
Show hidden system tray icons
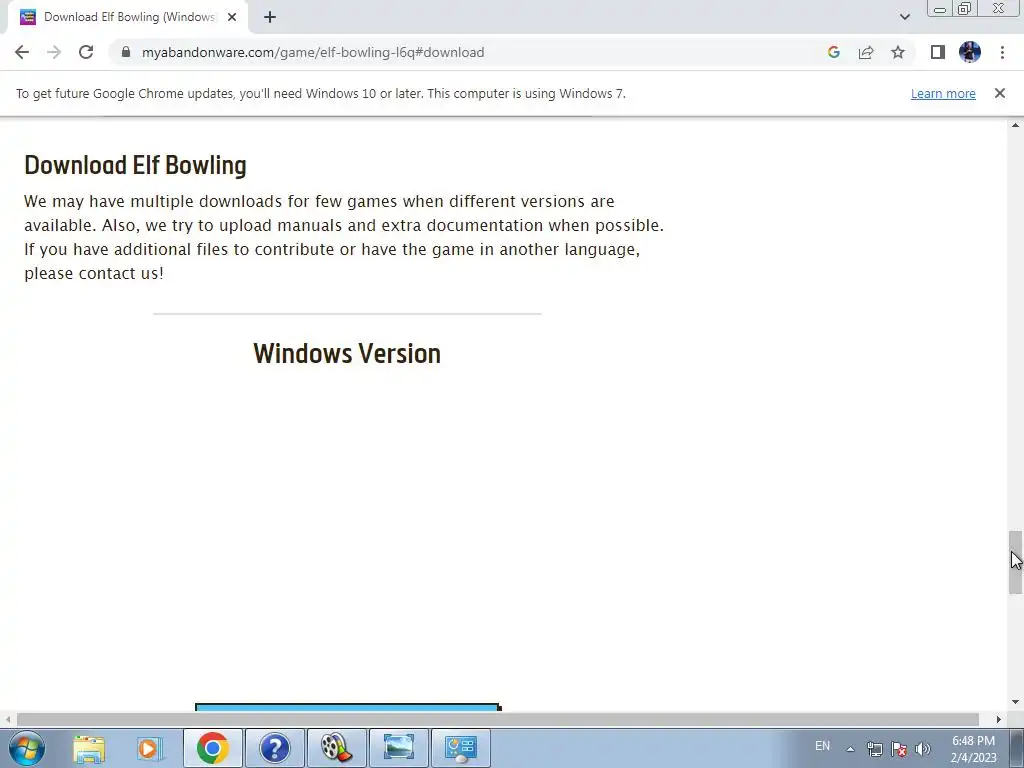pyautogui.click(x=850, y=749)
